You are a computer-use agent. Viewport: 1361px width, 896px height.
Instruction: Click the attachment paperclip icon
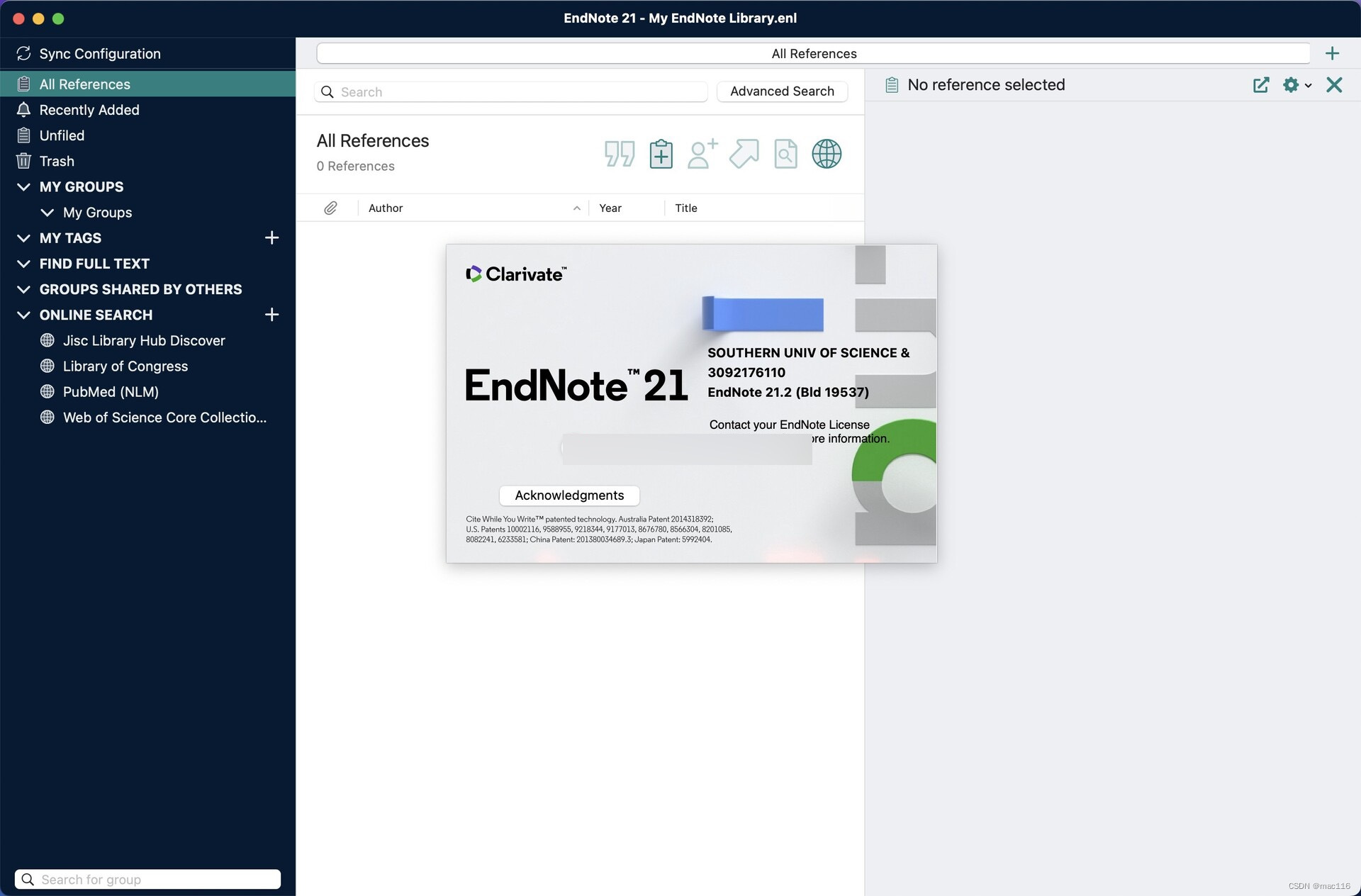click(x=331, y=207)
